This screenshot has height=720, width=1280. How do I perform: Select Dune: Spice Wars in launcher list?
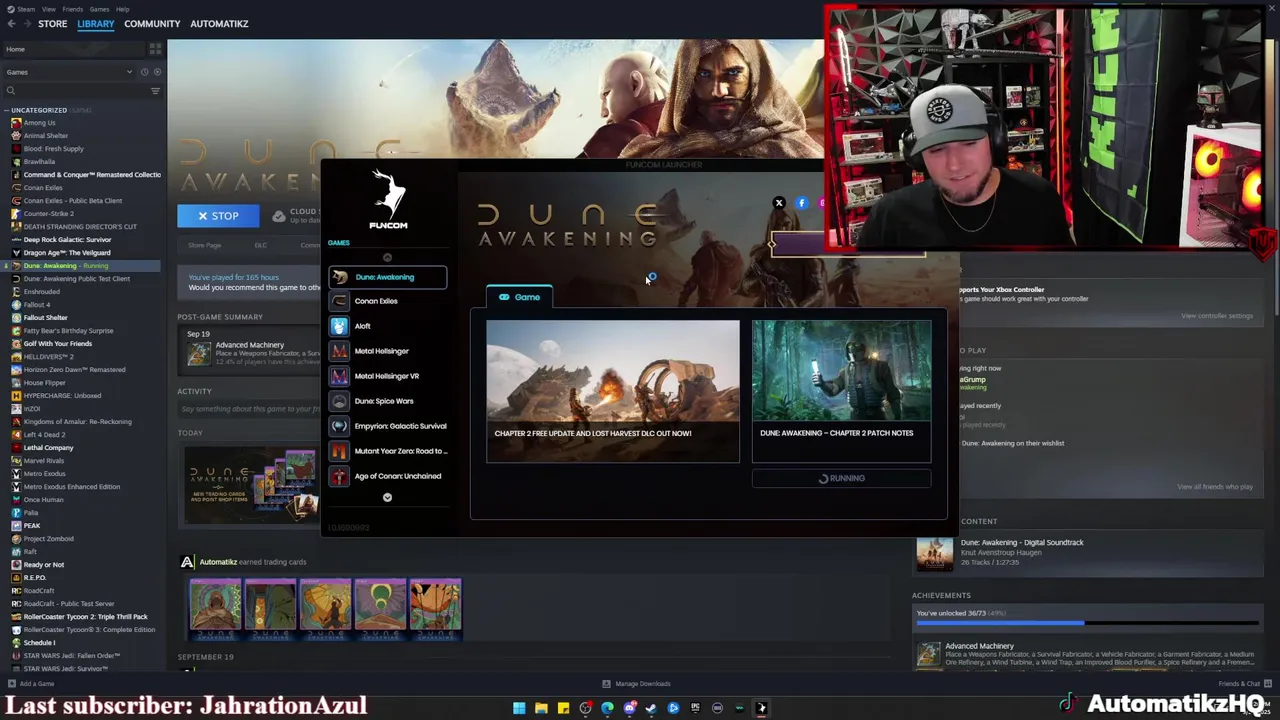388,401
